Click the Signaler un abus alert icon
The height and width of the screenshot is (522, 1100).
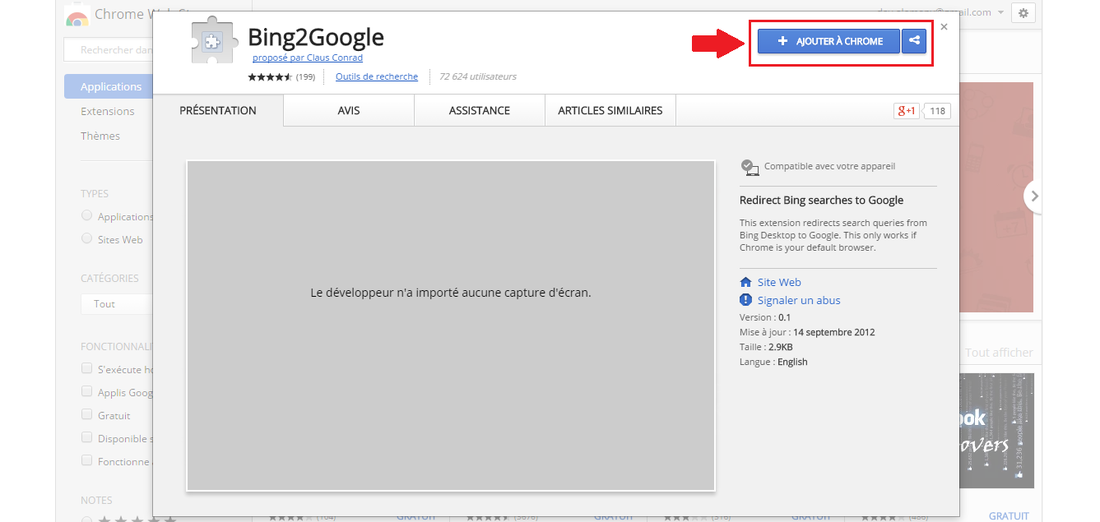point(746,300)
